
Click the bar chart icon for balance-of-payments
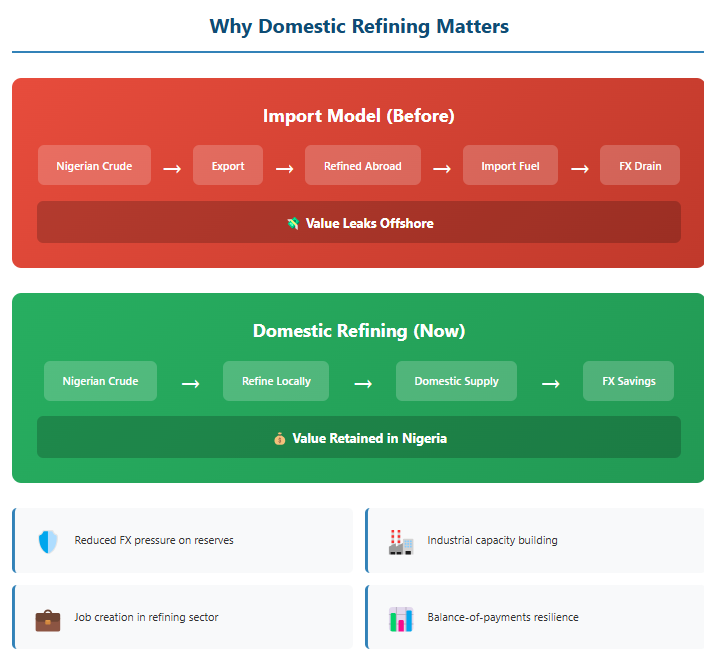click(401, 619)
